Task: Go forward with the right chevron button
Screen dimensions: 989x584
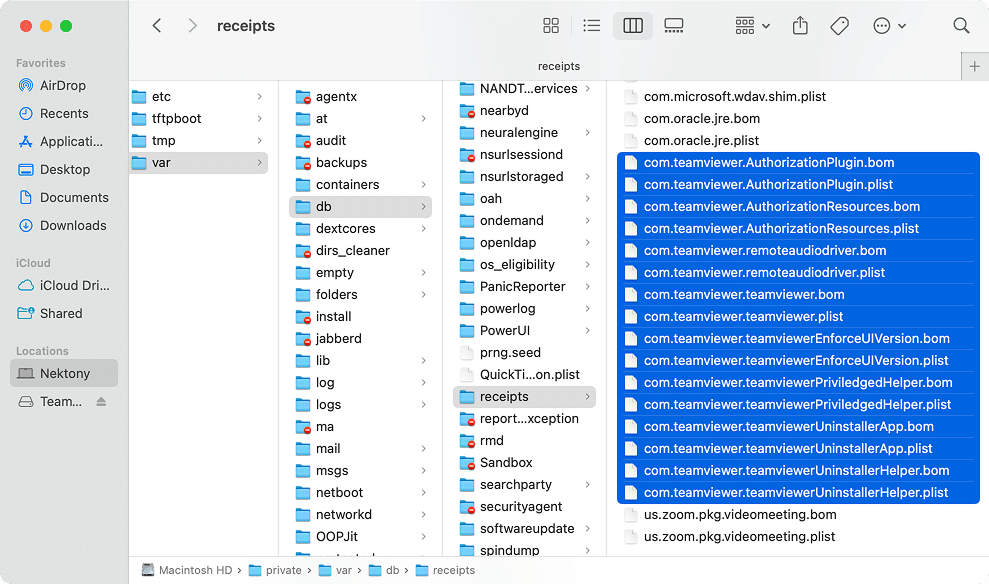Action: point(192,26)
